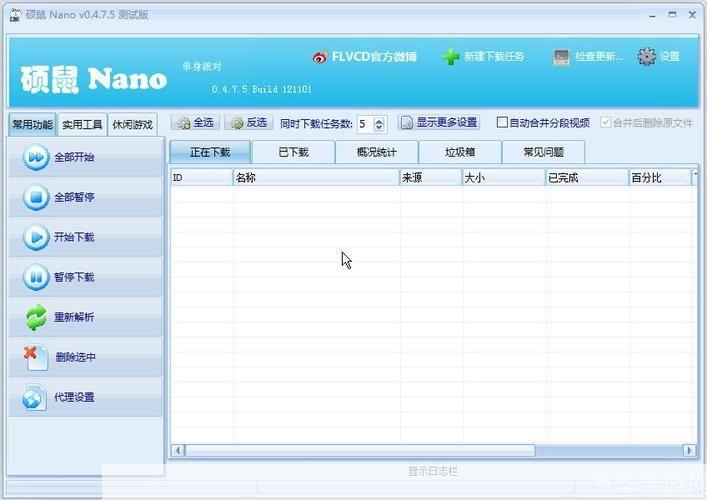Click the app icon in title bar
Image resolution: width=707 pixels, height=500 pixels.
[x=15, y=15]
